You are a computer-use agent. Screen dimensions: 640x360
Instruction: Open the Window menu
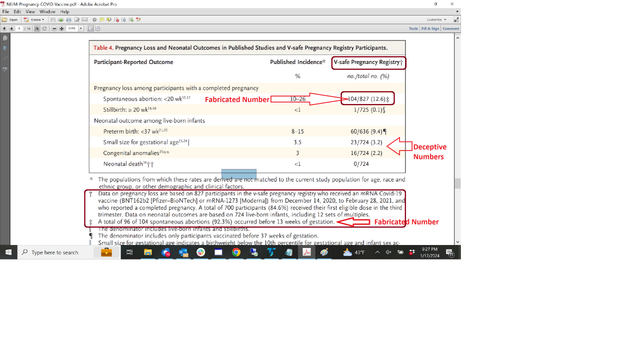coord(47,12)
